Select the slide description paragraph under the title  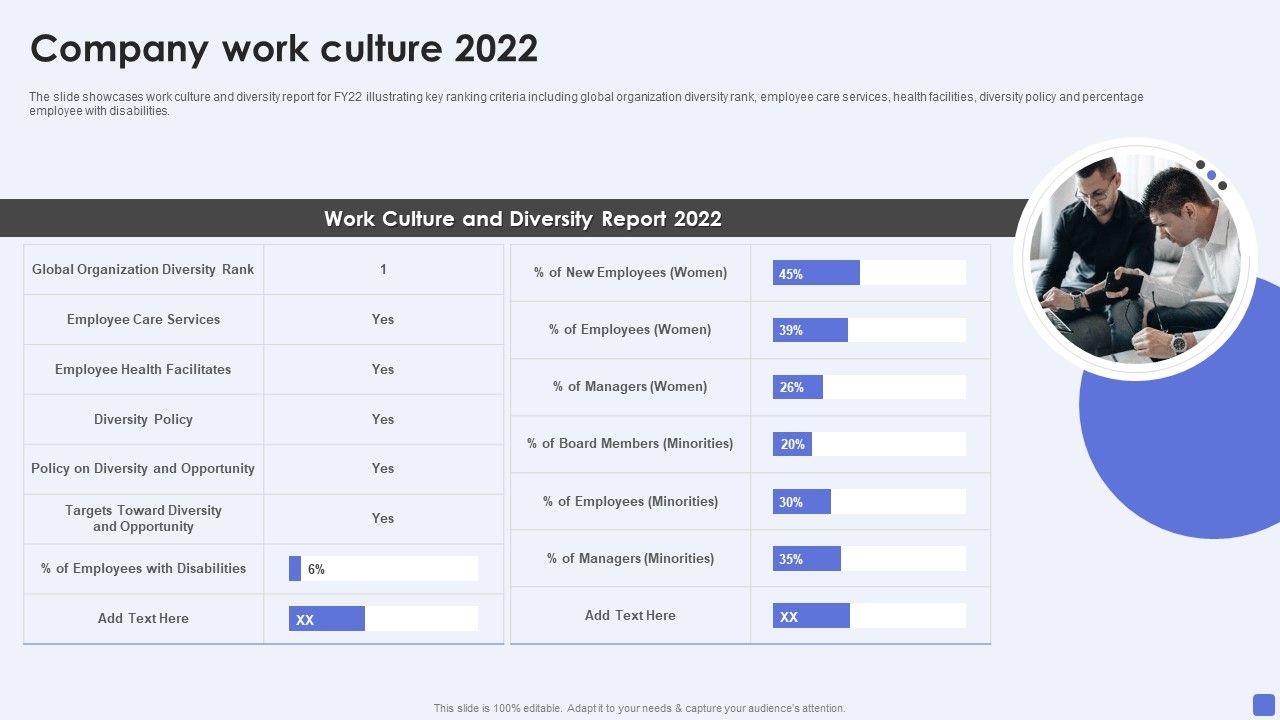(586, 104)
